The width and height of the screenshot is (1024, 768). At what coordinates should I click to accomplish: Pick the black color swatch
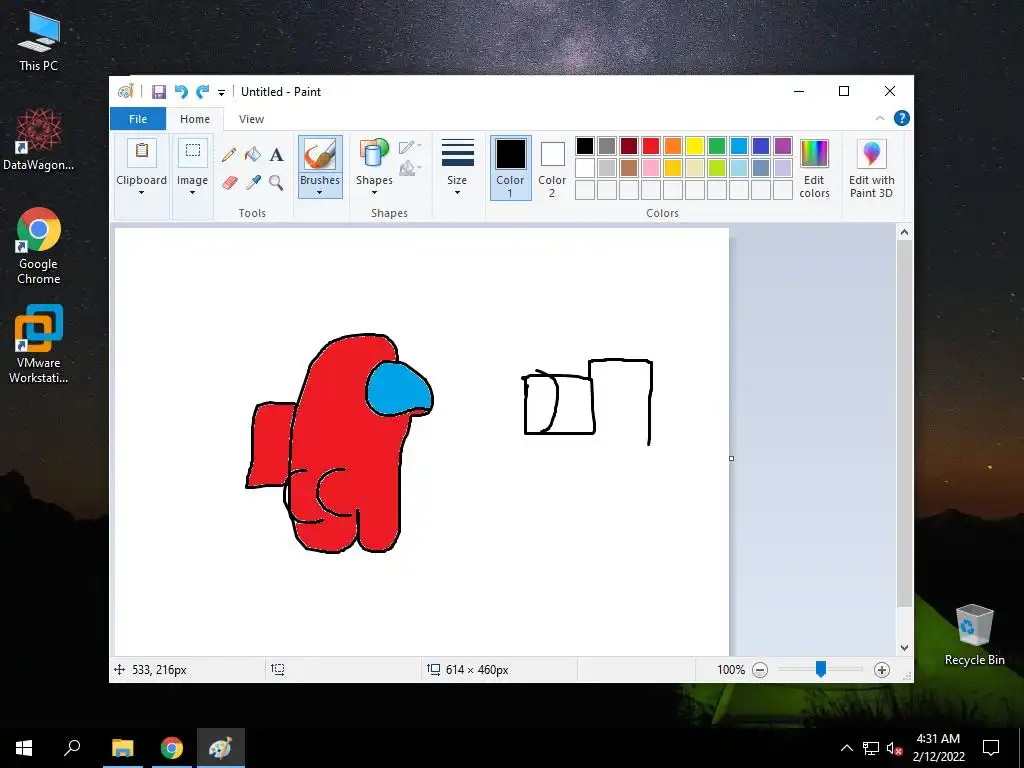[585, 146]
